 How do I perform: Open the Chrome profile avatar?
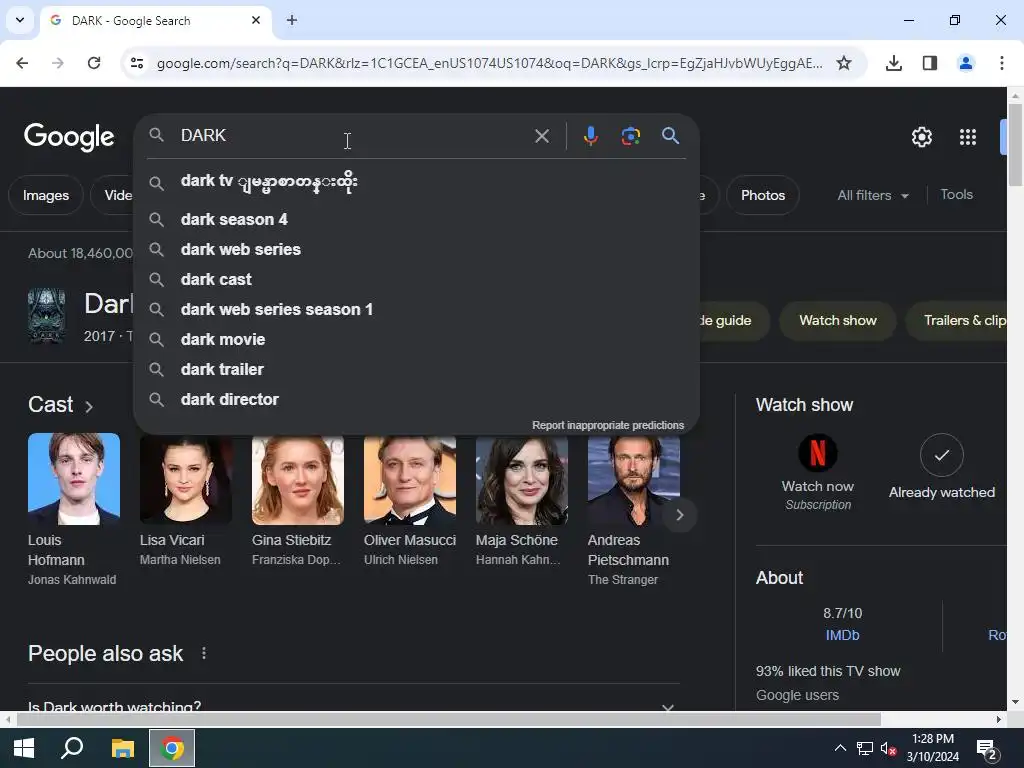coord(965,63)
